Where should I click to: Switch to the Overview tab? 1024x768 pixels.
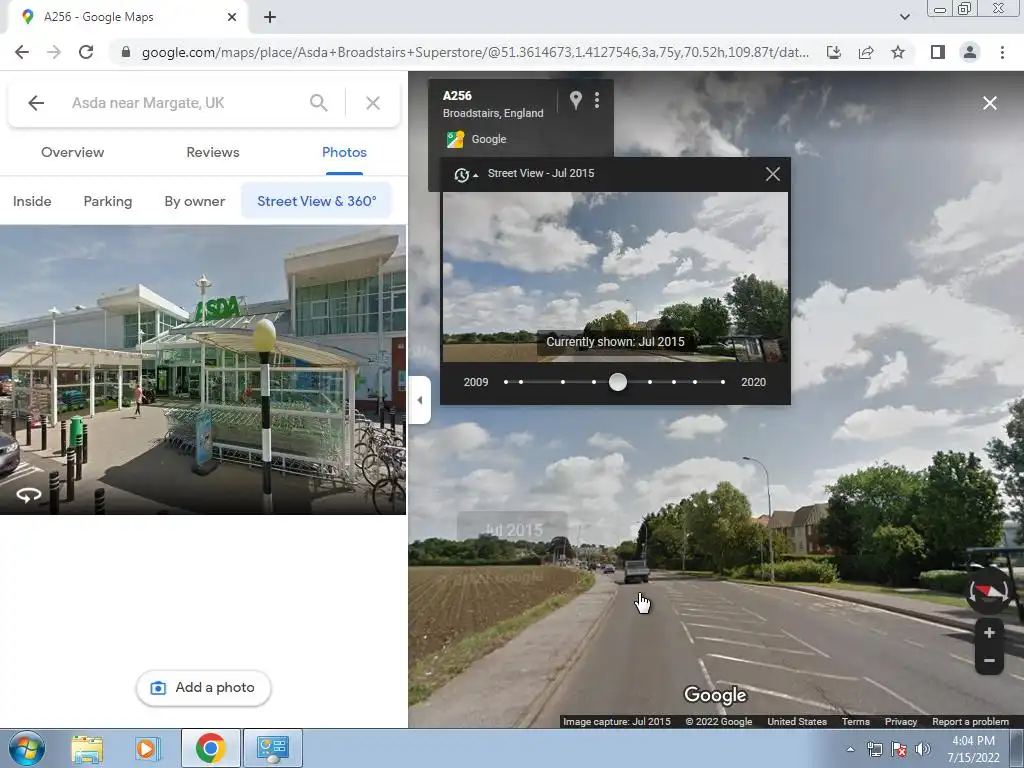pos(72,152)
